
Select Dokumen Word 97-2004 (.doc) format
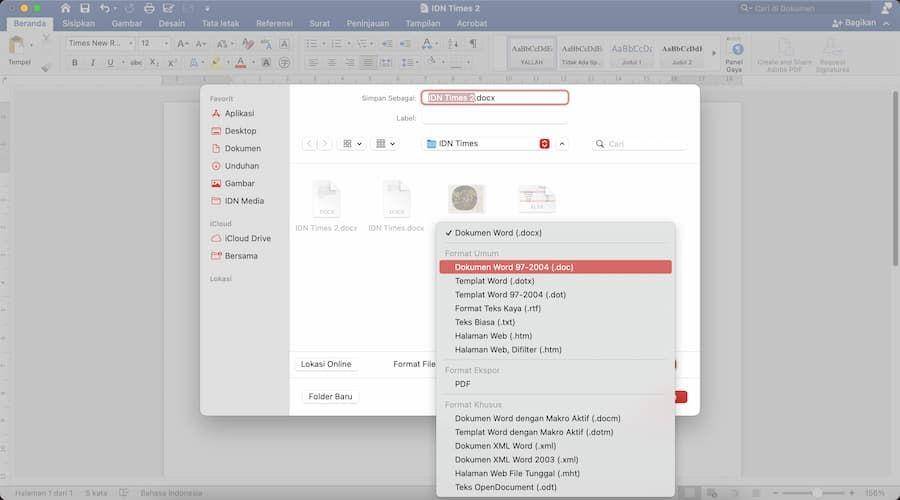click(x=555, y=267)
